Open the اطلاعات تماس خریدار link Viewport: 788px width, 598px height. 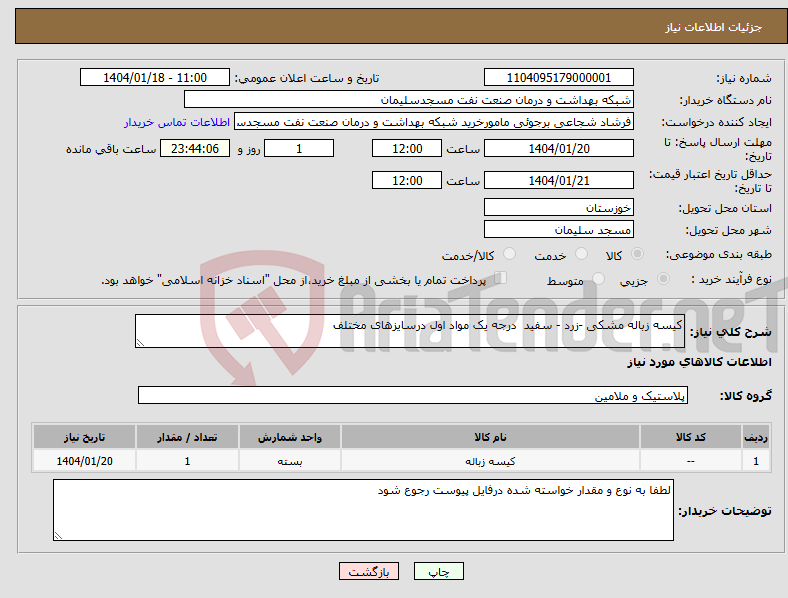tap(177, 122)
